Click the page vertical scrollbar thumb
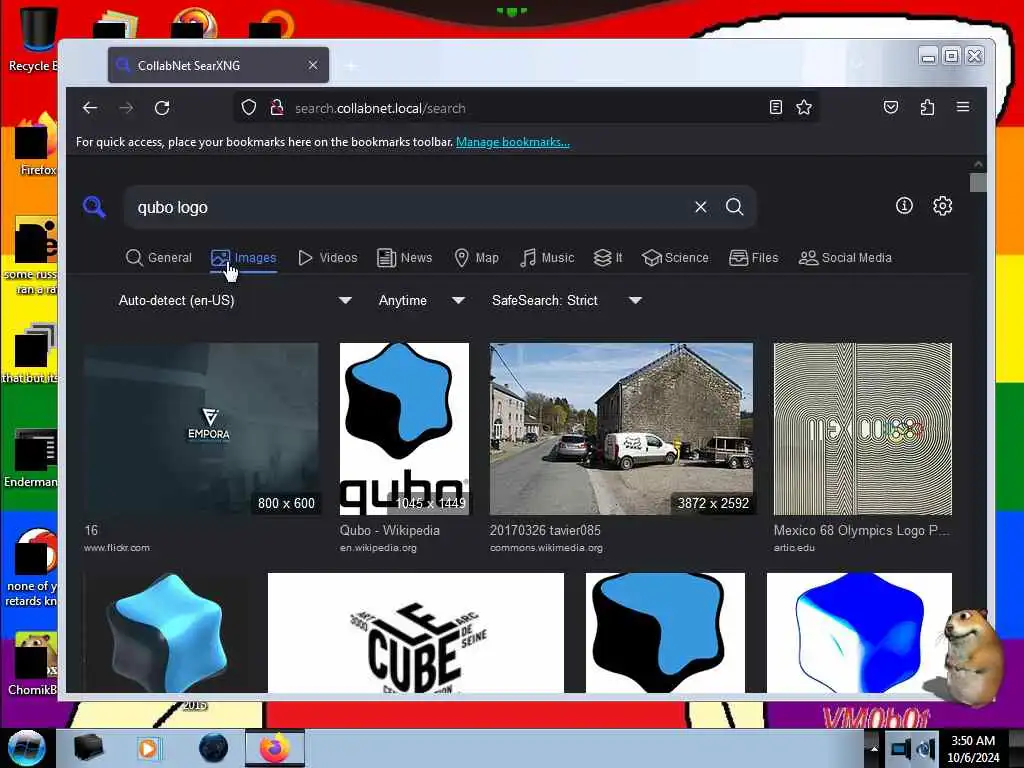The width and height of the screenshot is (1024, 768). click(978, 182)
